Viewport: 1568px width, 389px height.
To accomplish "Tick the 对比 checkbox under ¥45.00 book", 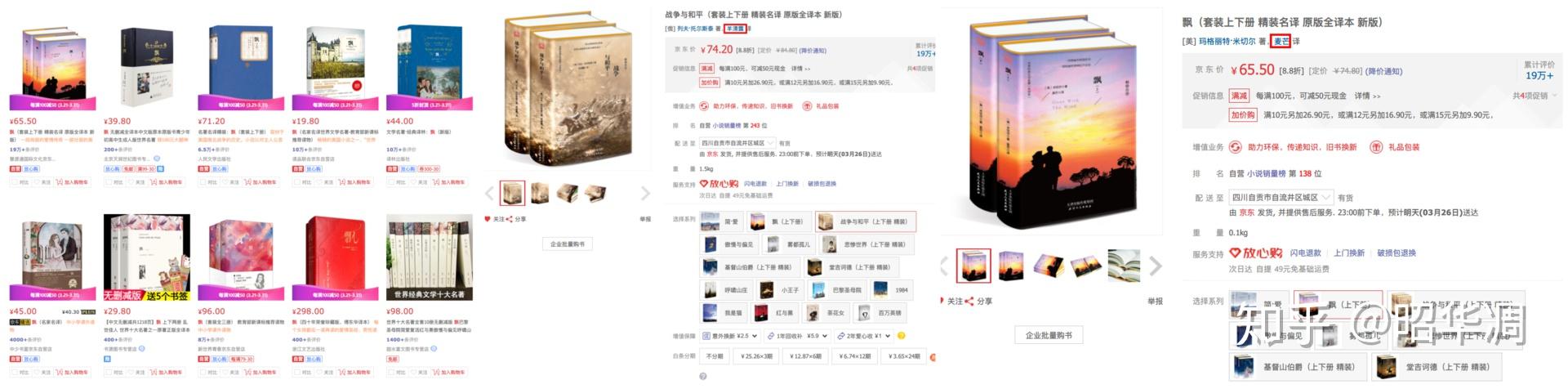I will [14, 373].
